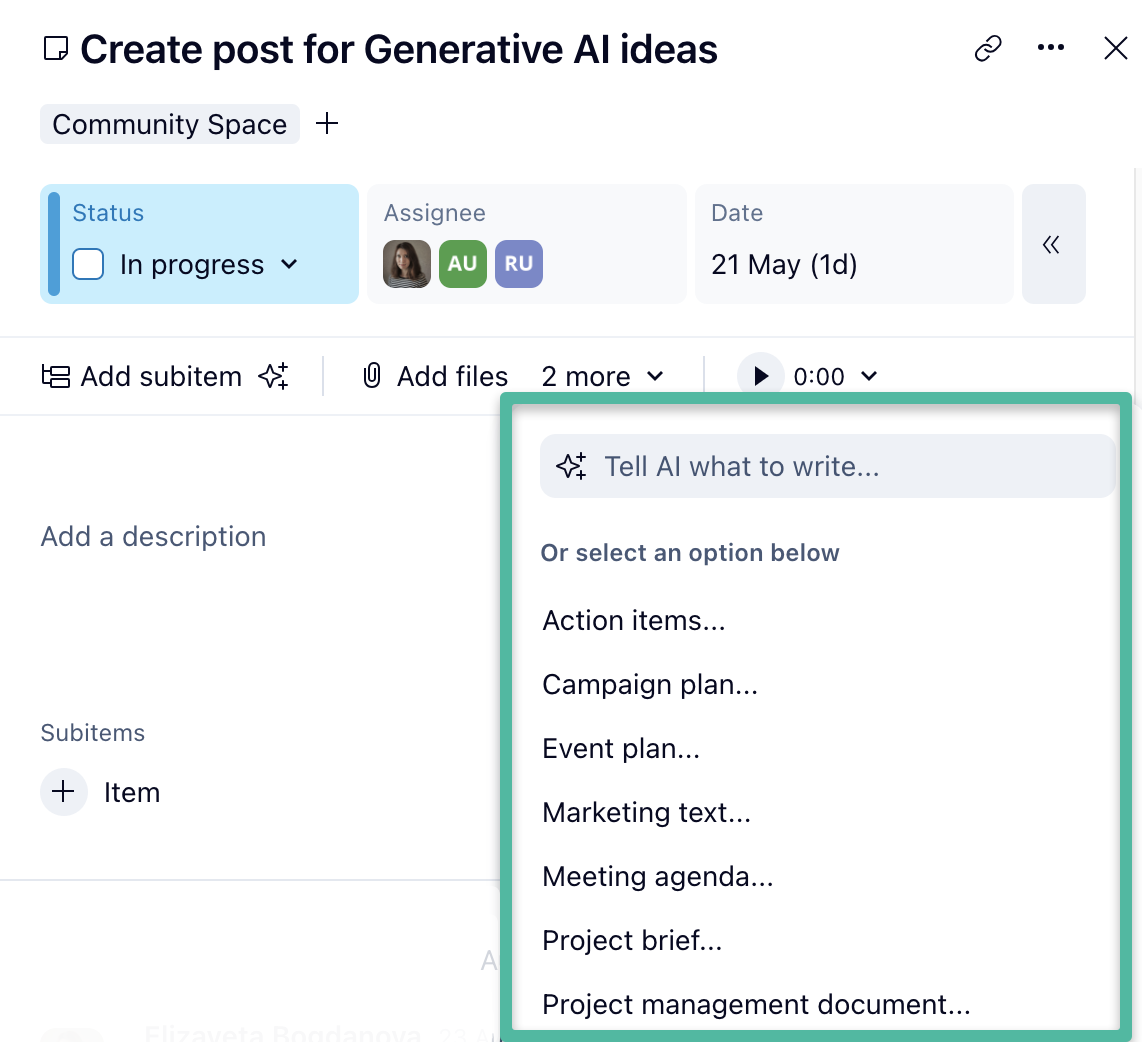Image resolution: width=1142 pixels, height=1042 pixels.
Task: Open the Community Space tag
Action: pos(169,124)
